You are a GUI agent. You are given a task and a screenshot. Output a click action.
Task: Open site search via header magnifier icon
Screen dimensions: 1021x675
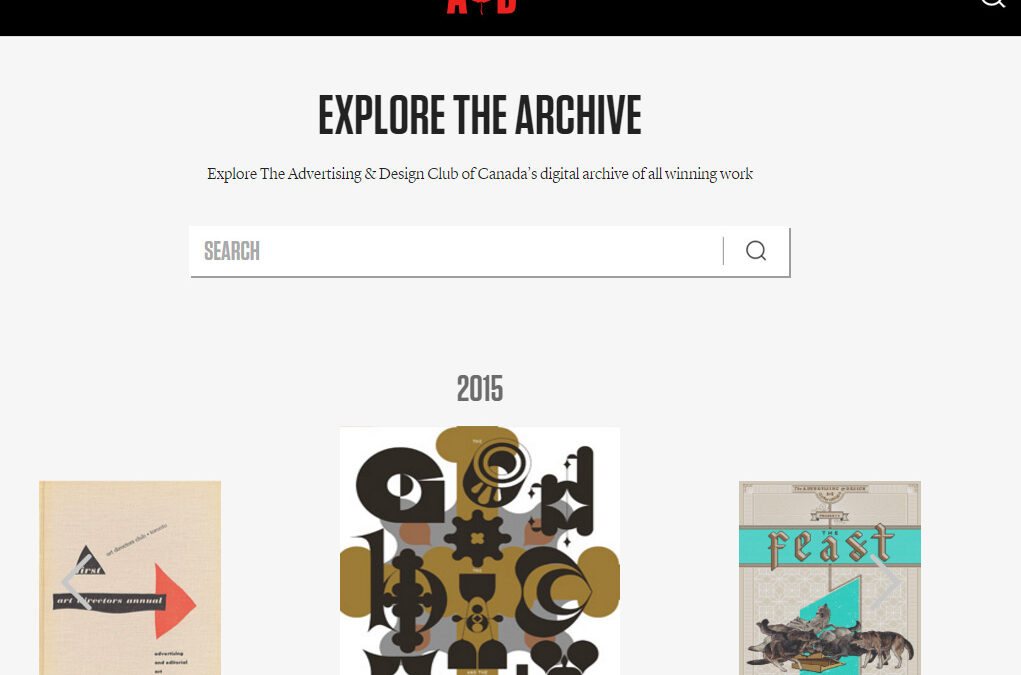[x=993, y=3]
